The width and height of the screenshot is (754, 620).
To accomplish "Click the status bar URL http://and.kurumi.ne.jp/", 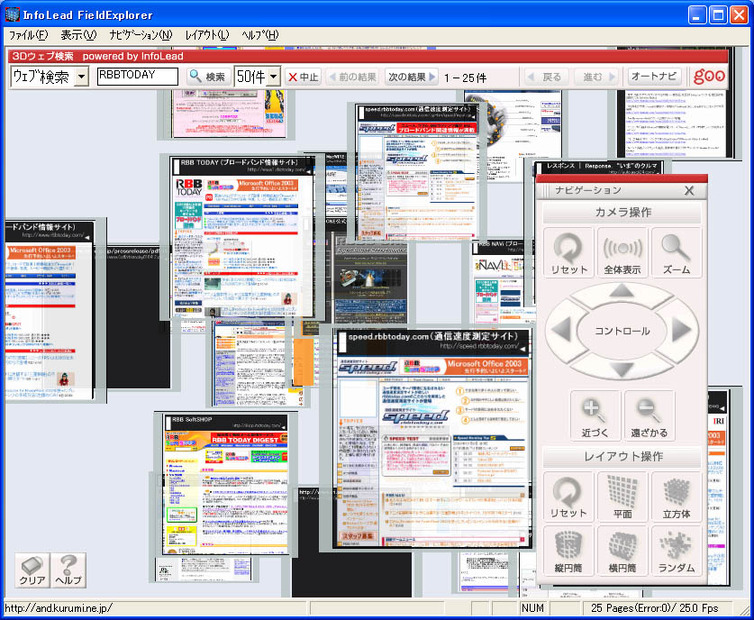I will click(x=58, y=608).
